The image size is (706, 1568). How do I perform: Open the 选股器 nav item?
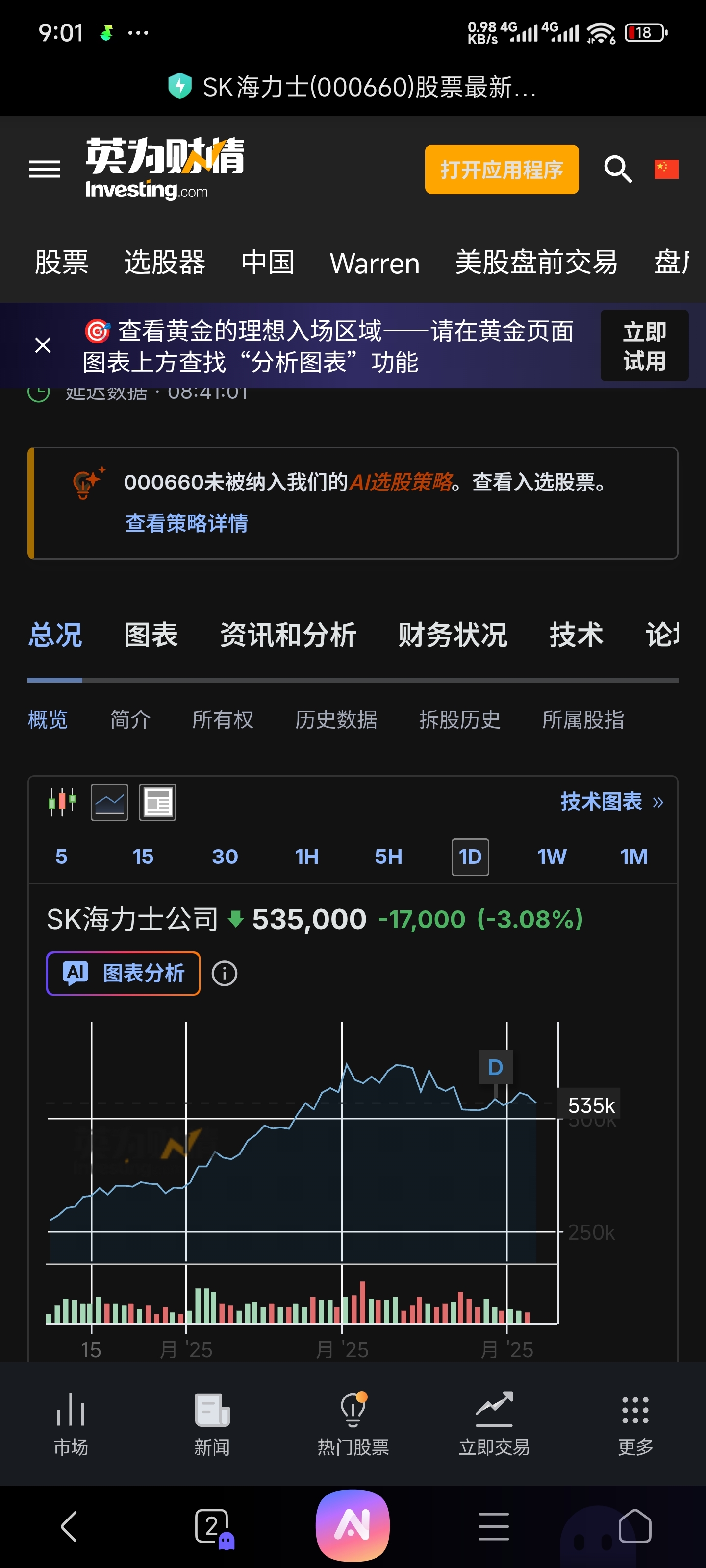click(x=164, y=262)
